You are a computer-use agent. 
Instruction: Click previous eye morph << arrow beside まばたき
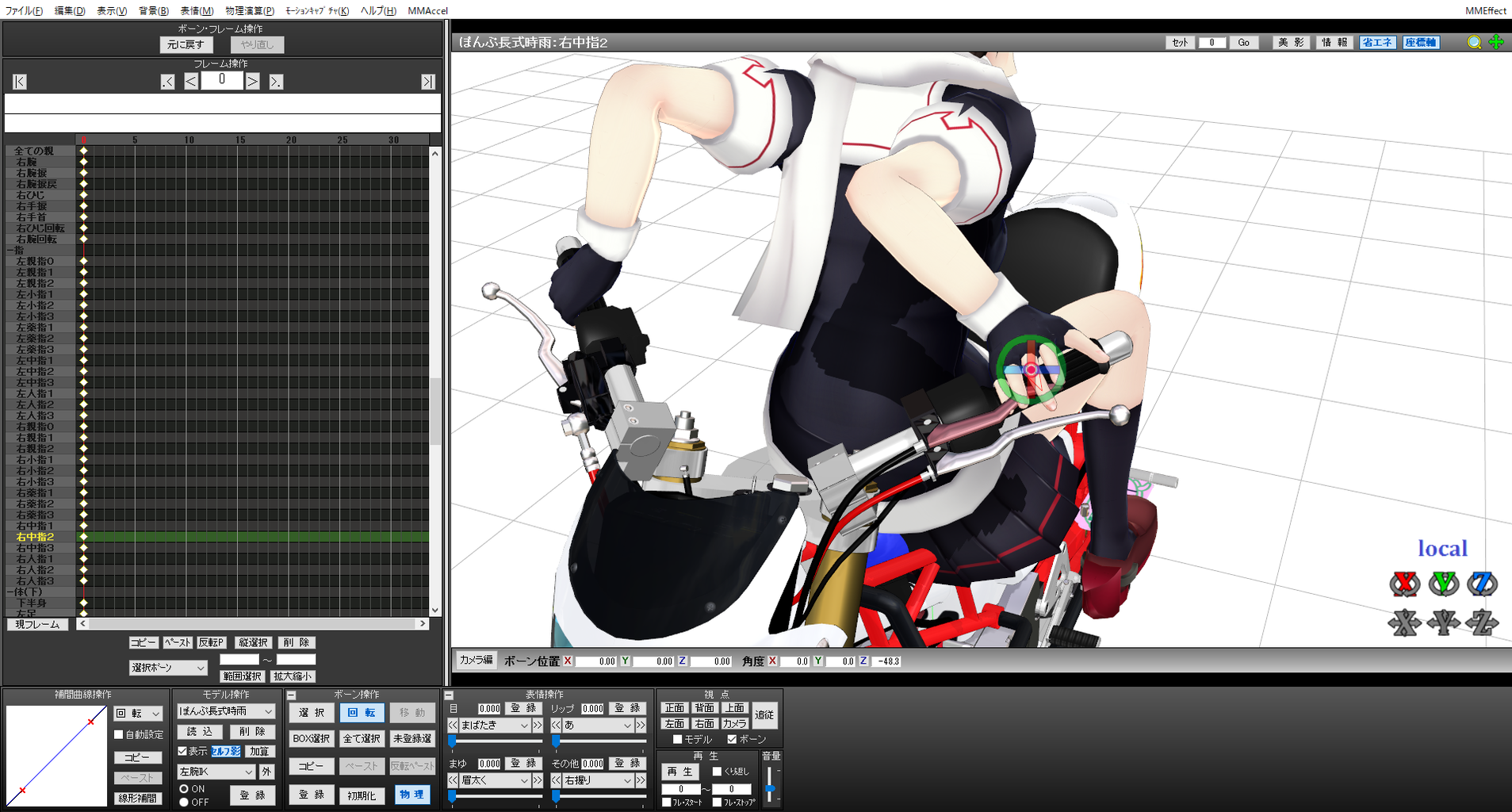pos(453,725)
